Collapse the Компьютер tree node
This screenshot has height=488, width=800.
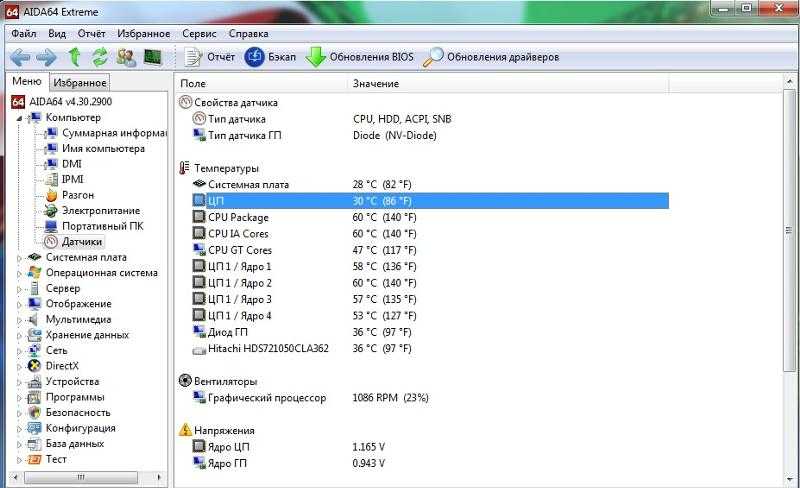point(19,118)
